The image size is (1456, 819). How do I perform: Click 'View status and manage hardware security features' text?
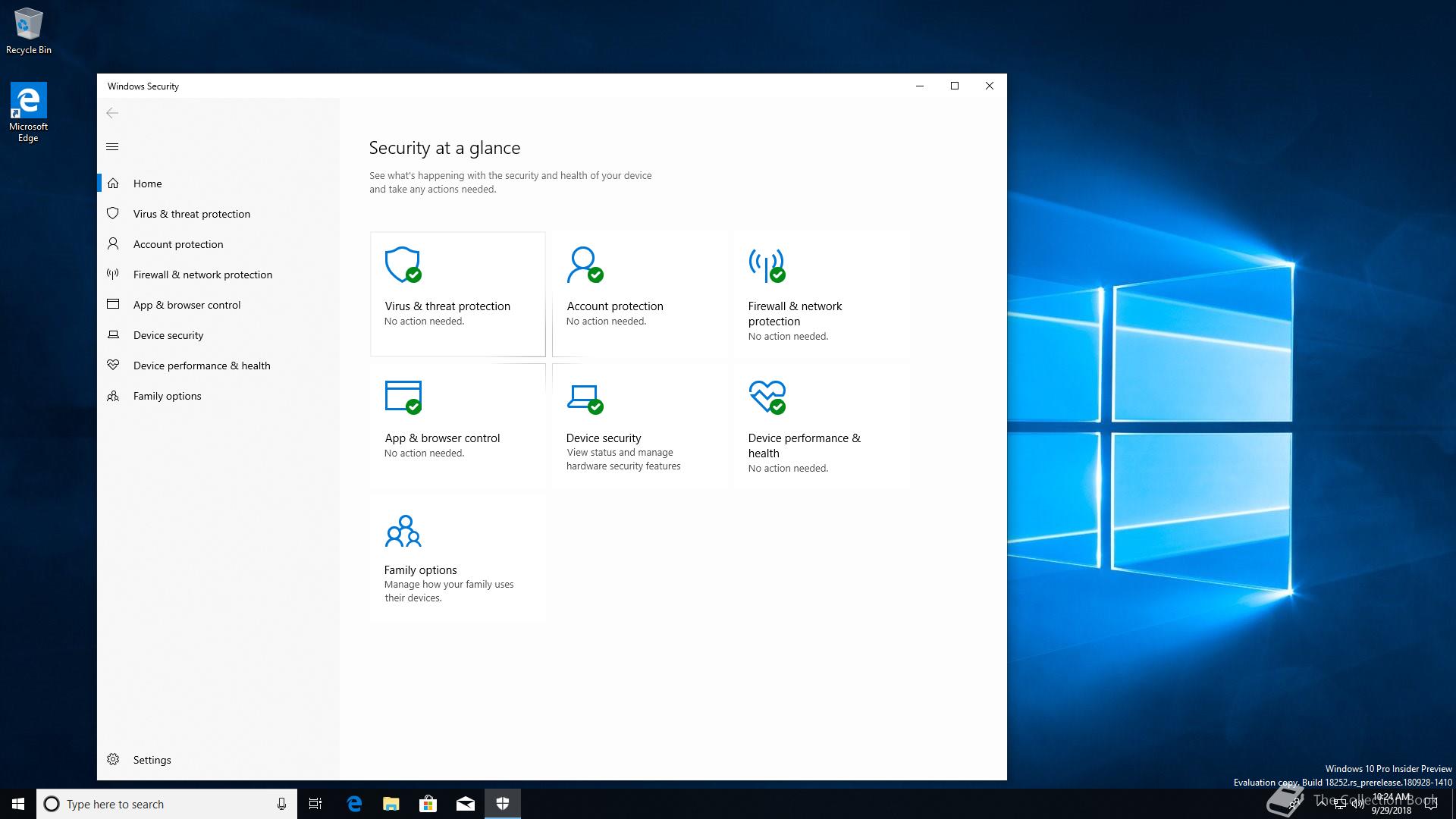pos(623,460)
